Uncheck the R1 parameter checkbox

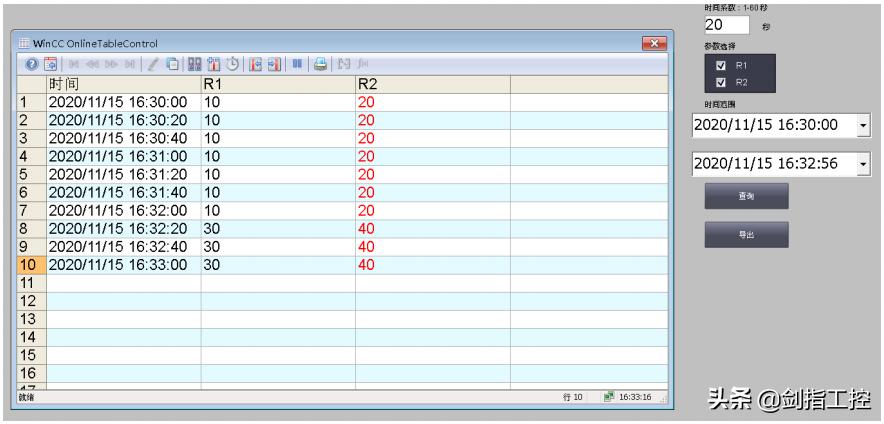point(721,66)
